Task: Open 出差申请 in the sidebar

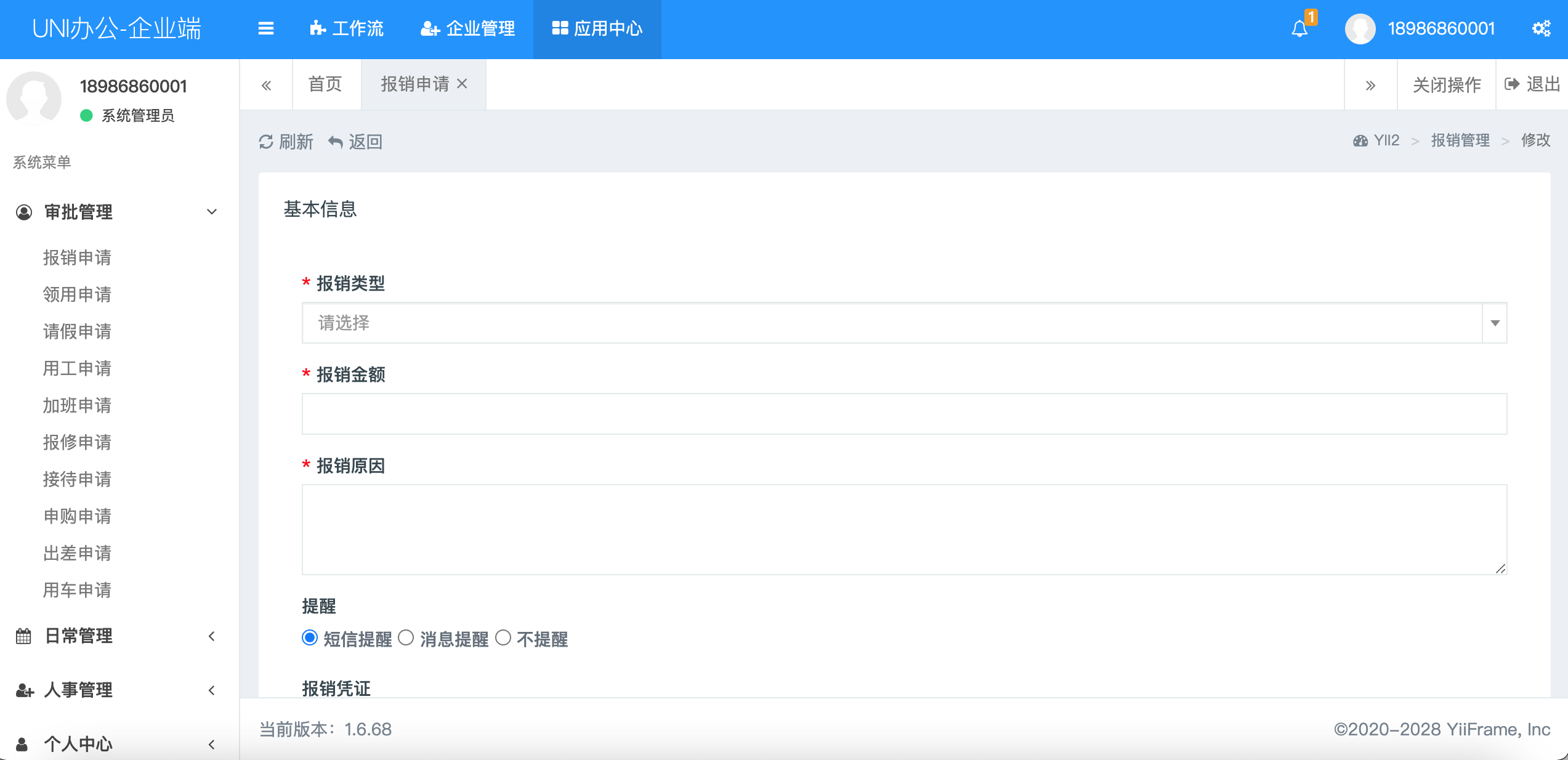Action: [x=77, y=553]
